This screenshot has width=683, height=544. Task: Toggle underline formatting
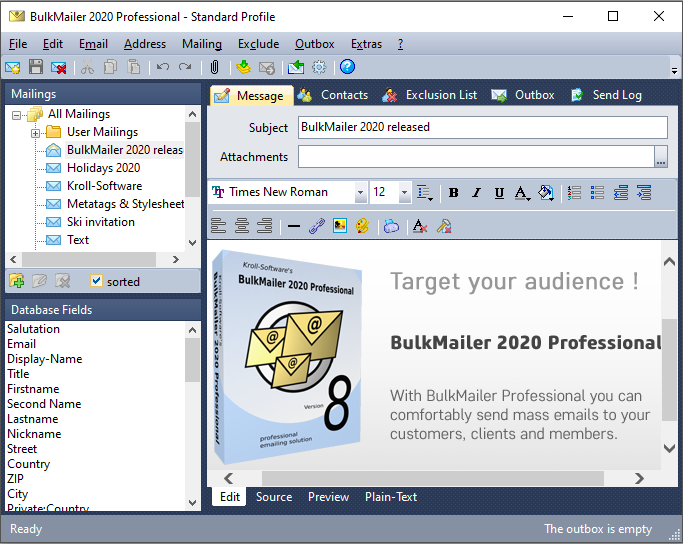coord(499,192)
